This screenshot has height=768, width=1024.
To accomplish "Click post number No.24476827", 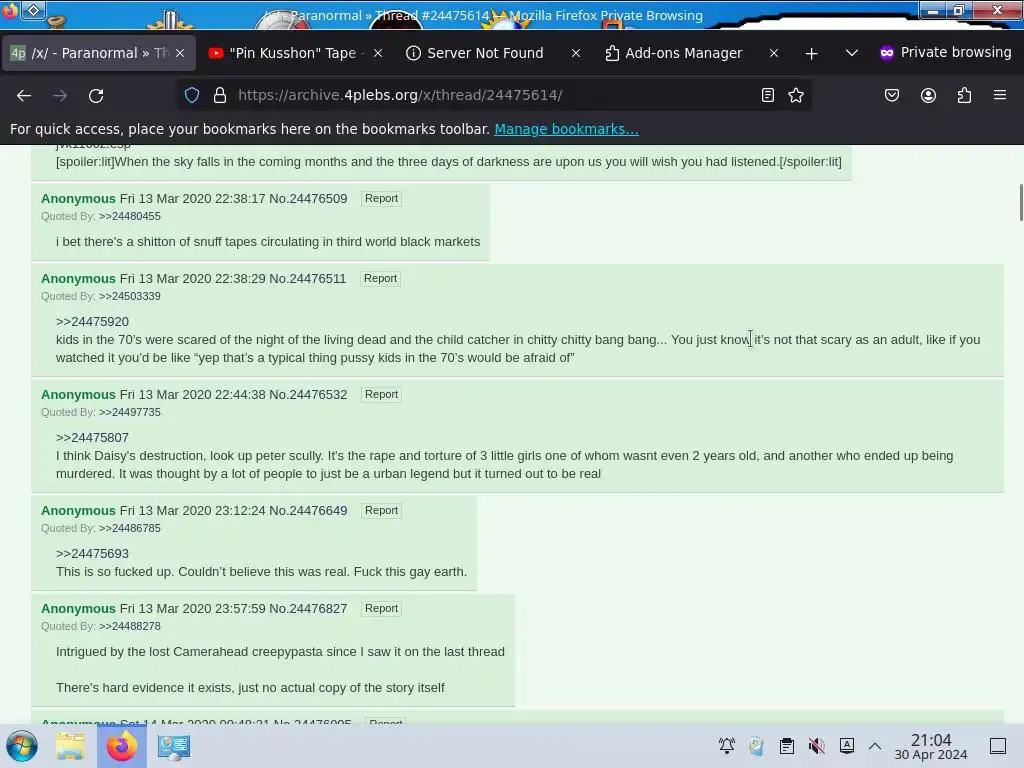I will (x=308, y=609).
